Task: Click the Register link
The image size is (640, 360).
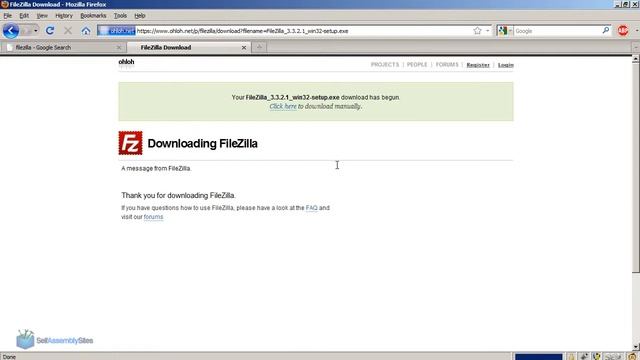Action: pyautogui.click(x=478, y=65)
